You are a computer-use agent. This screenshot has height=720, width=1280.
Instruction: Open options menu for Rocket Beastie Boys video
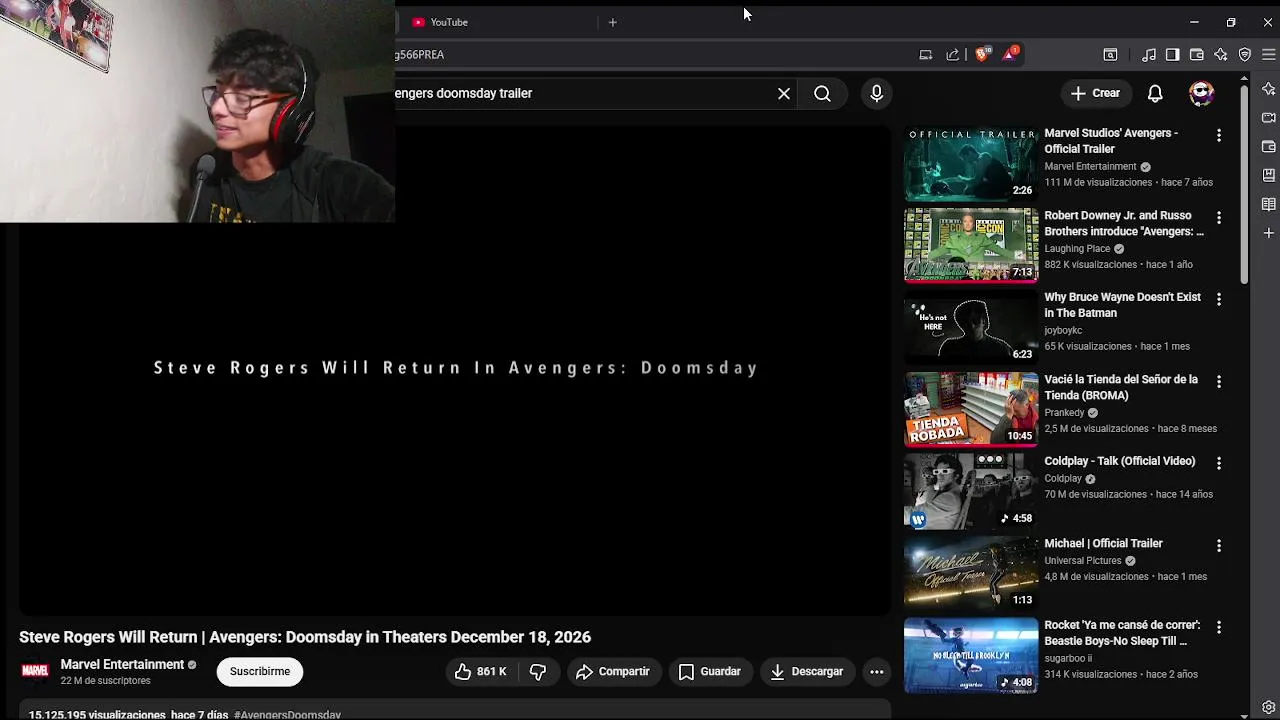point(1218,627)
